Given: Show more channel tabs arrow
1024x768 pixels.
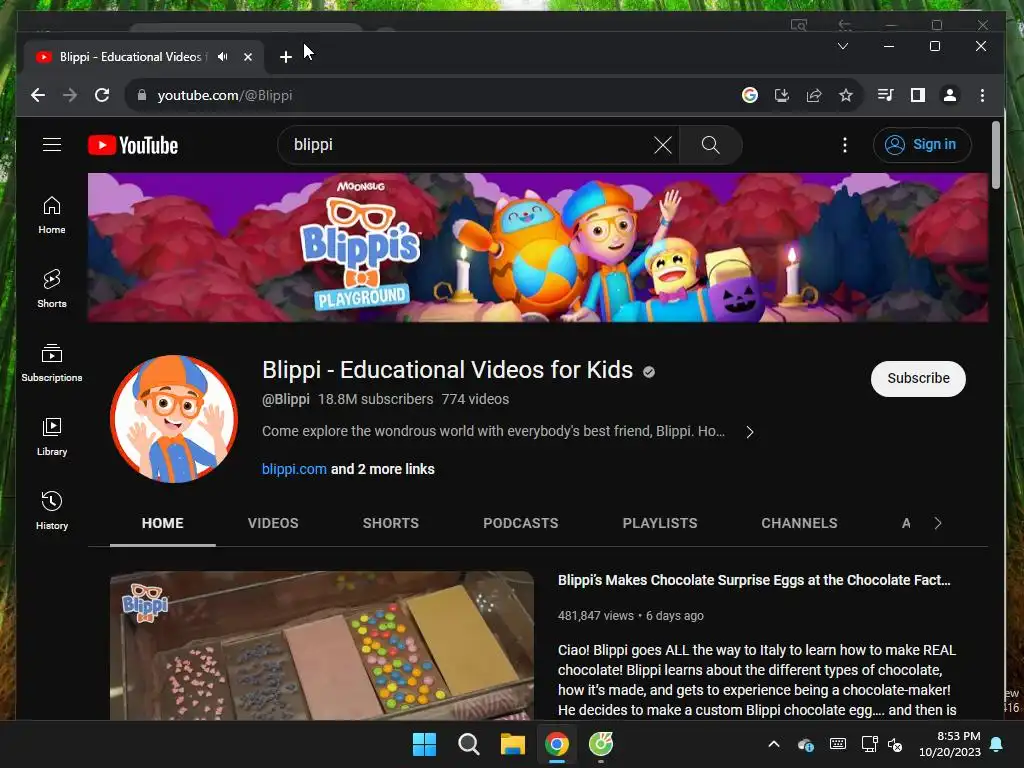Looking at the screenshot, I should click(x=938, y=523).
